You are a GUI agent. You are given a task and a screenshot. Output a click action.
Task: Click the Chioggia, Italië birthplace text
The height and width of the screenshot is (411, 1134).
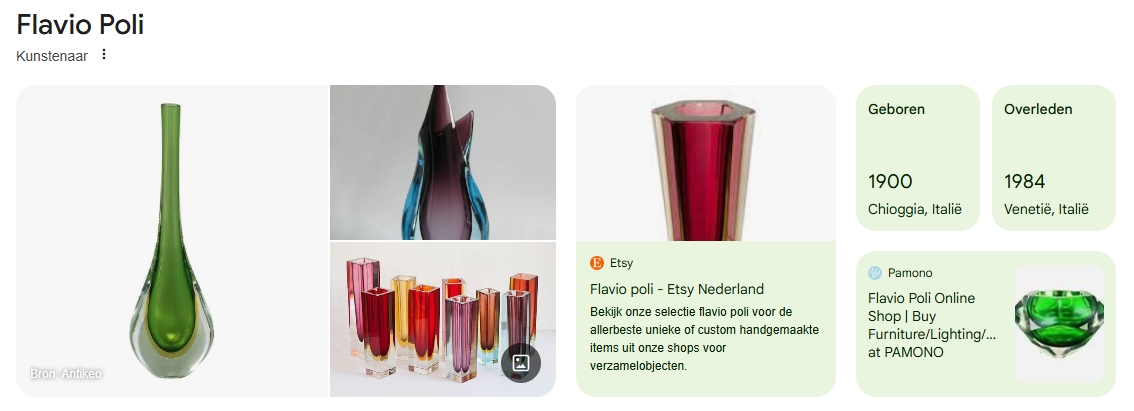tap(915, 209)
